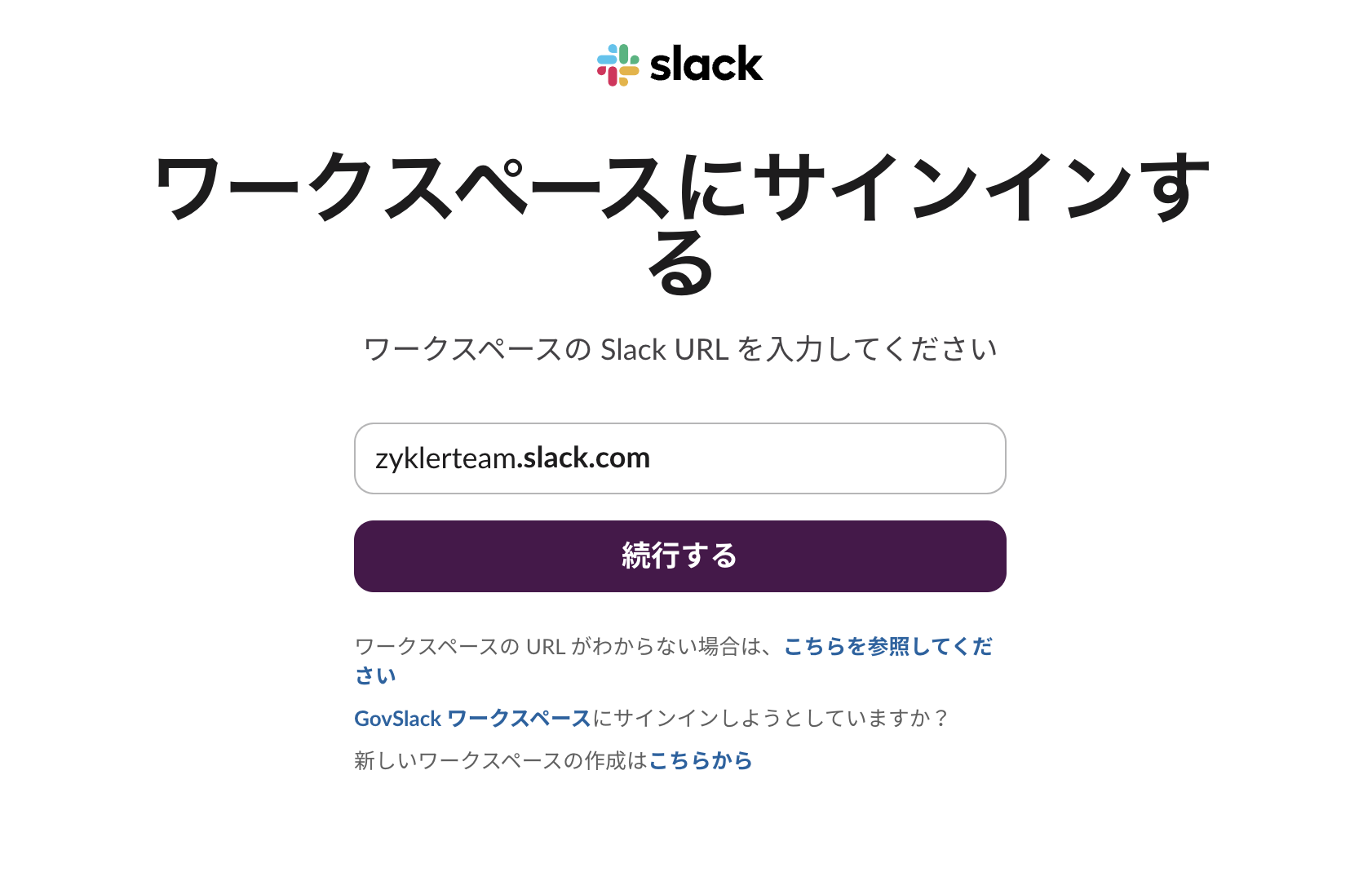
Task: Click the red segment of the Slack logo
Action: [x=612, y=77]
